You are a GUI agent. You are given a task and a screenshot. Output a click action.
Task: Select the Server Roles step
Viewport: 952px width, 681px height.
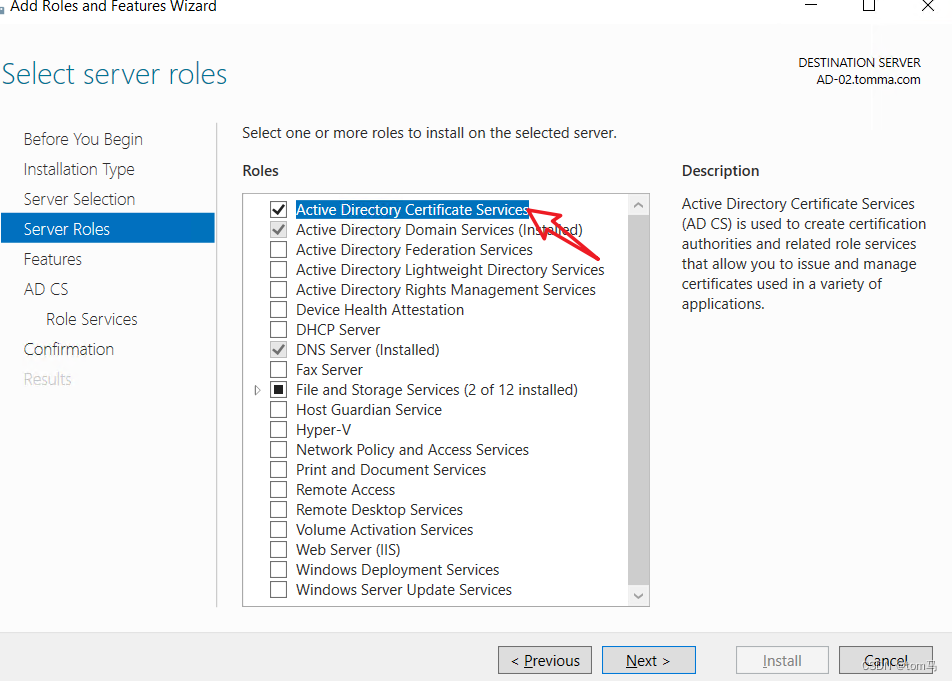pos(108,228)
